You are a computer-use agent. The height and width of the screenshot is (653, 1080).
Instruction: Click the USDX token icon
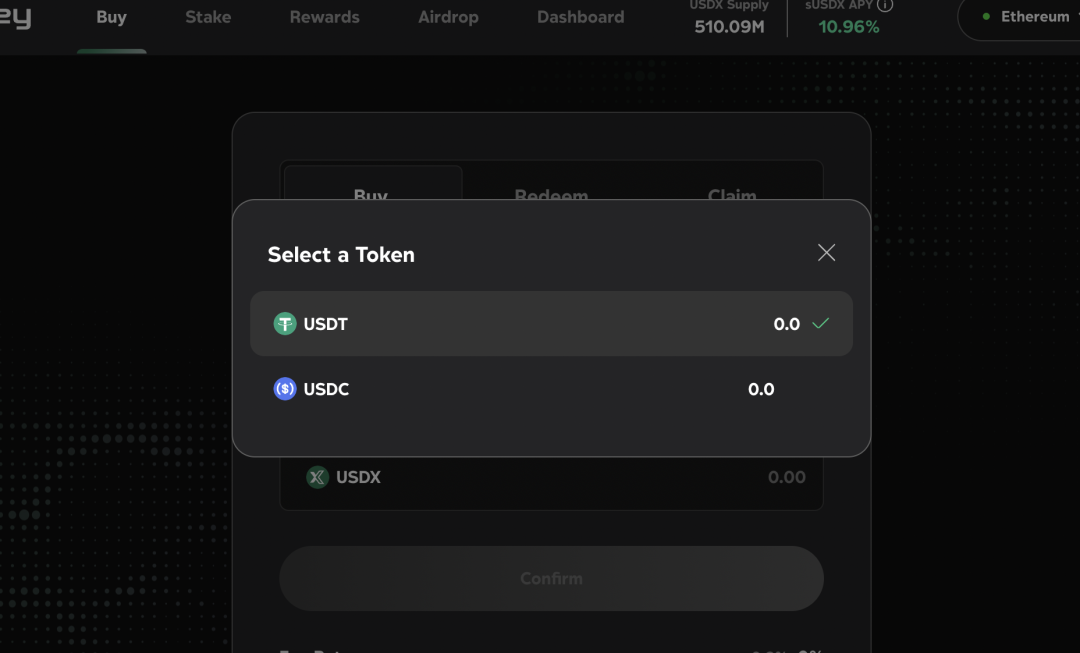(317, 477)
